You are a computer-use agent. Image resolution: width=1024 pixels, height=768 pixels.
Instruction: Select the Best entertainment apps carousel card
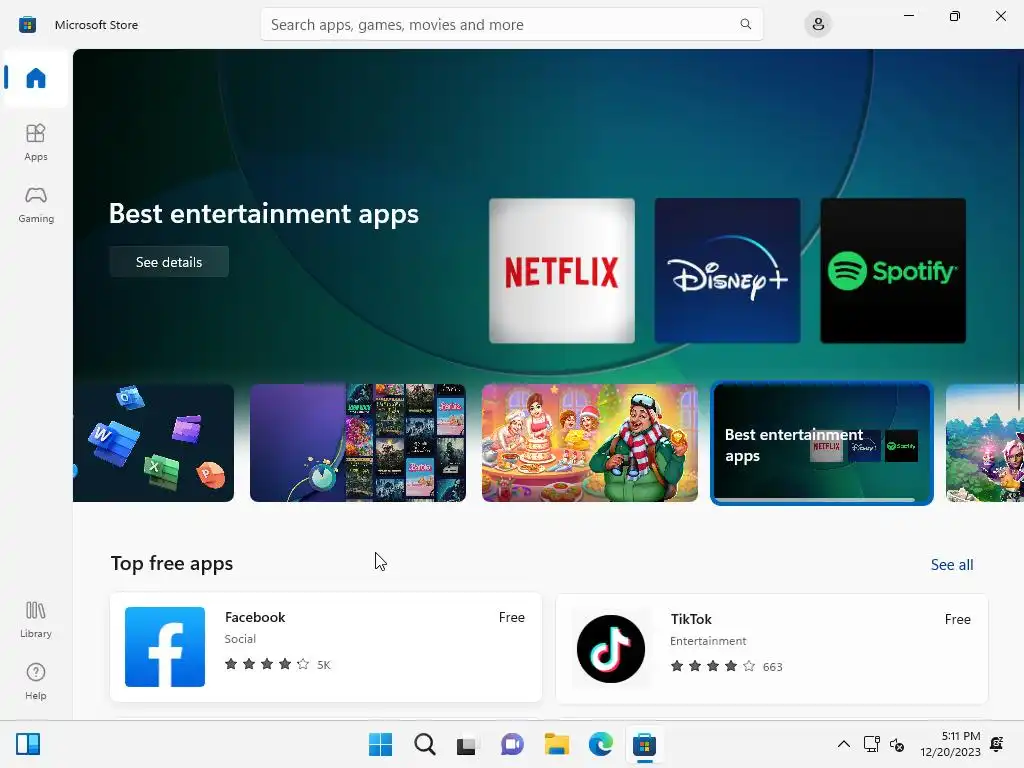click(x=822, y=443)
